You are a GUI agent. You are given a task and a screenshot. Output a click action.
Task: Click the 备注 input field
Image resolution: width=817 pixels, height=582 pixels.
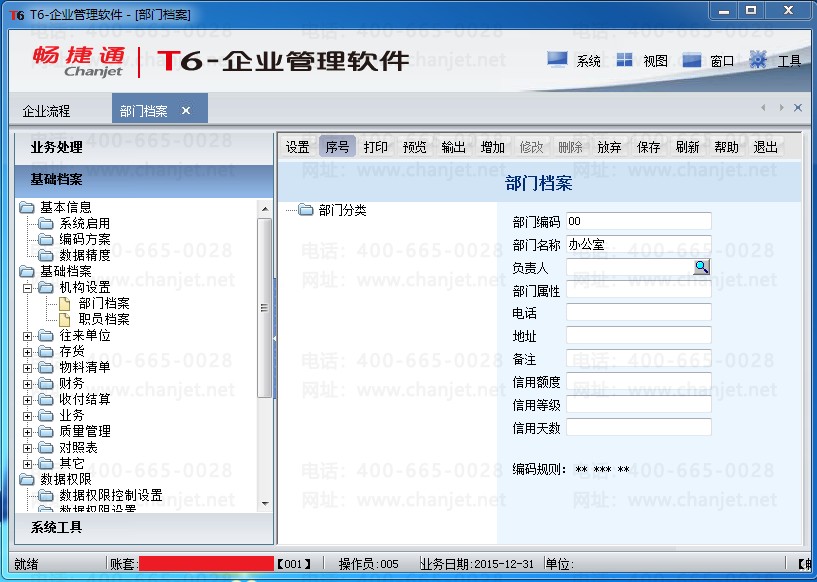(x=638, y=358)
